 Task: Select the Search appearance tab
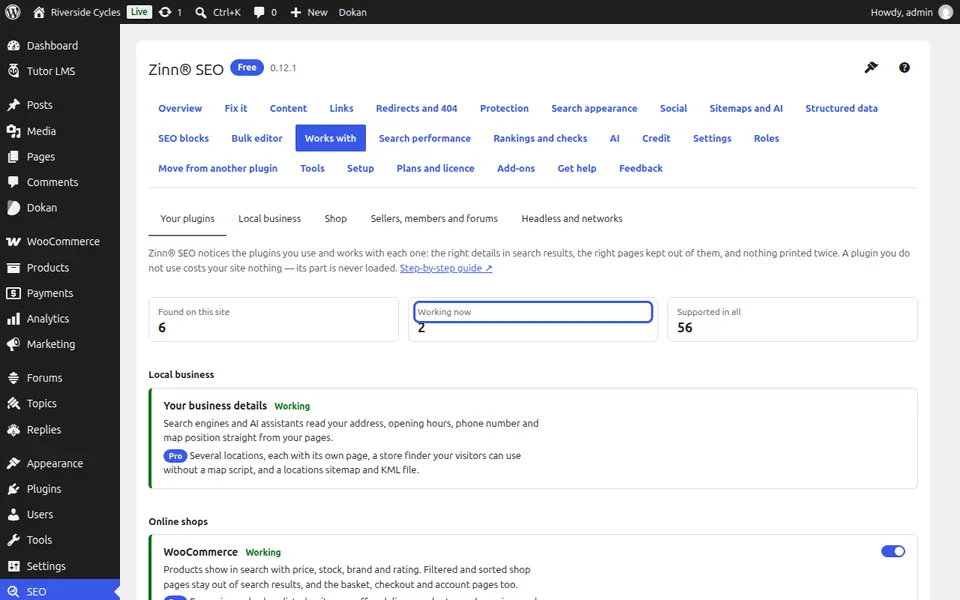tap(594, 108)
